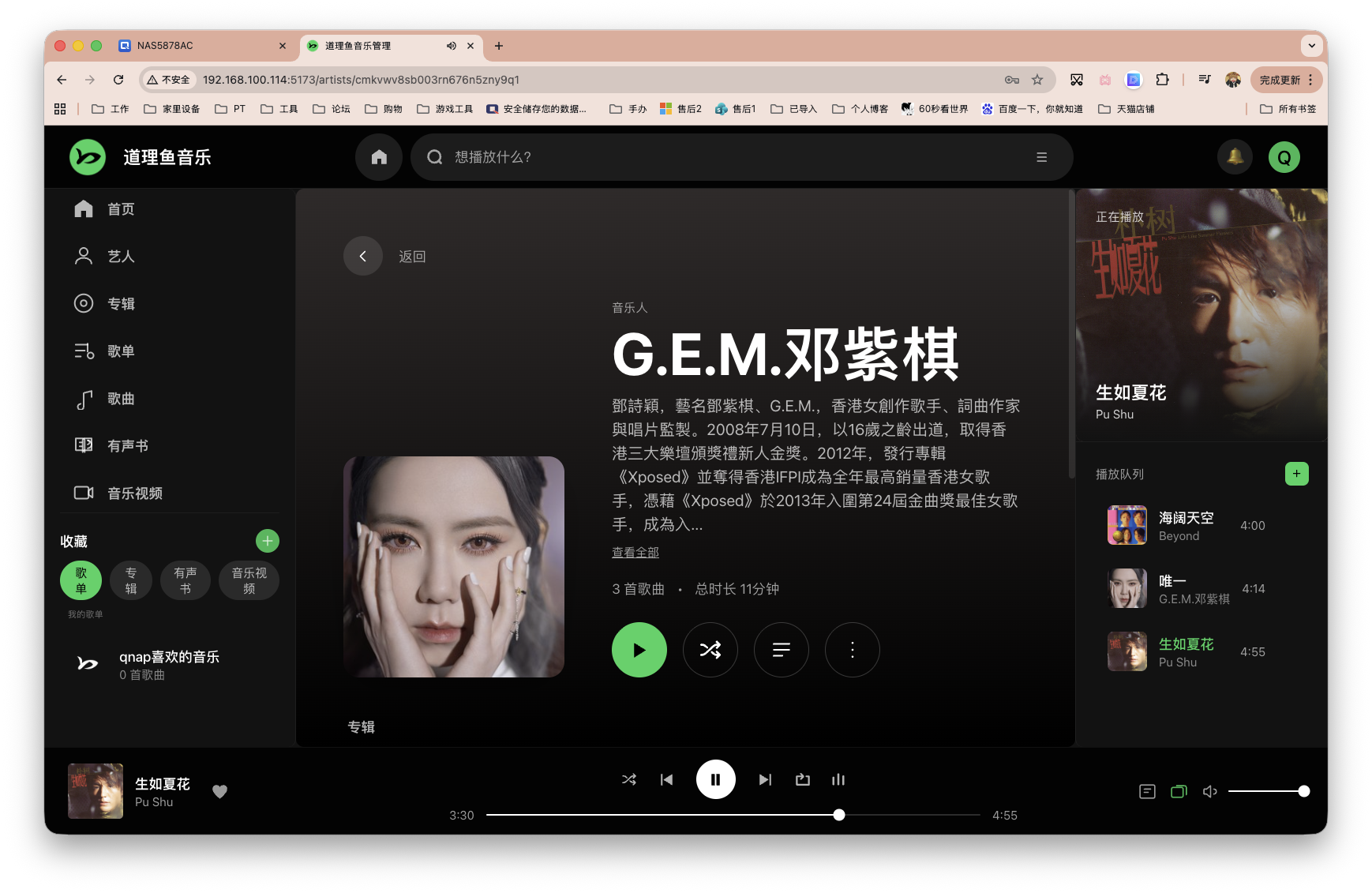Expand the artist bio via 查看全部

(x=634, y=552)
